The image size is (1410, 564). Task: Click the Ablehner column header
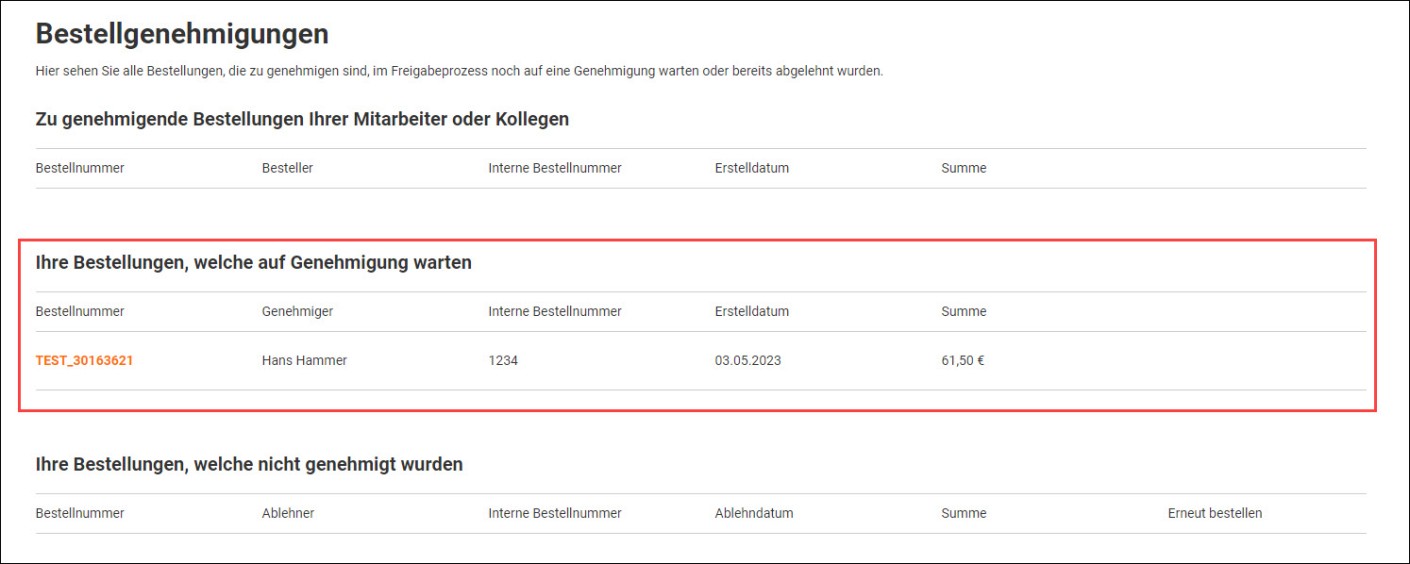(288, 513)
